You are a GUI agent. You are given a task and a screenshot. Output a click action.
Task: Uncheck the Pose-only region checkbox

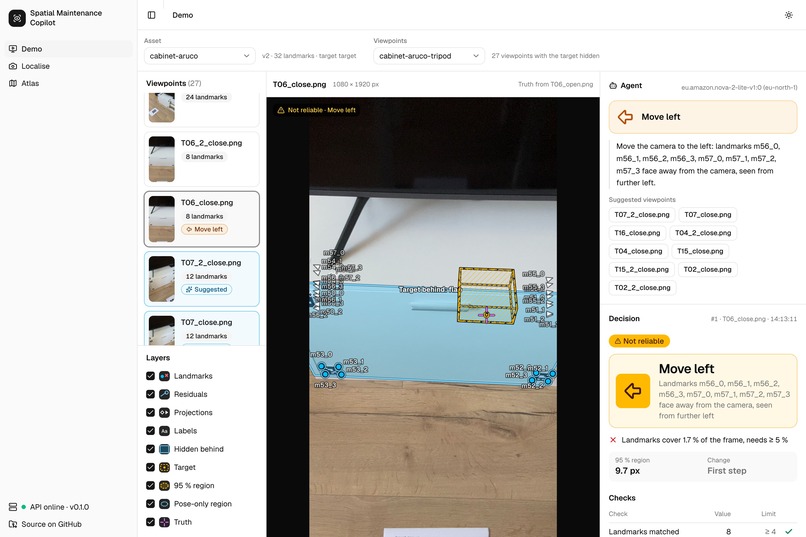tap(150, 504)
